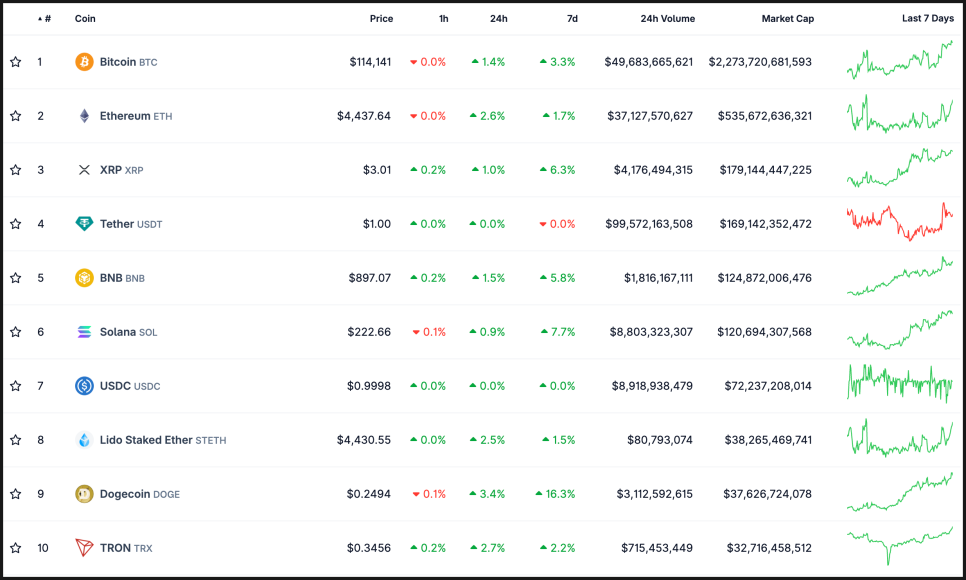Click Tether volume $99,572,163,508
This screenshot has height=580, width=966.
[649, 224]
